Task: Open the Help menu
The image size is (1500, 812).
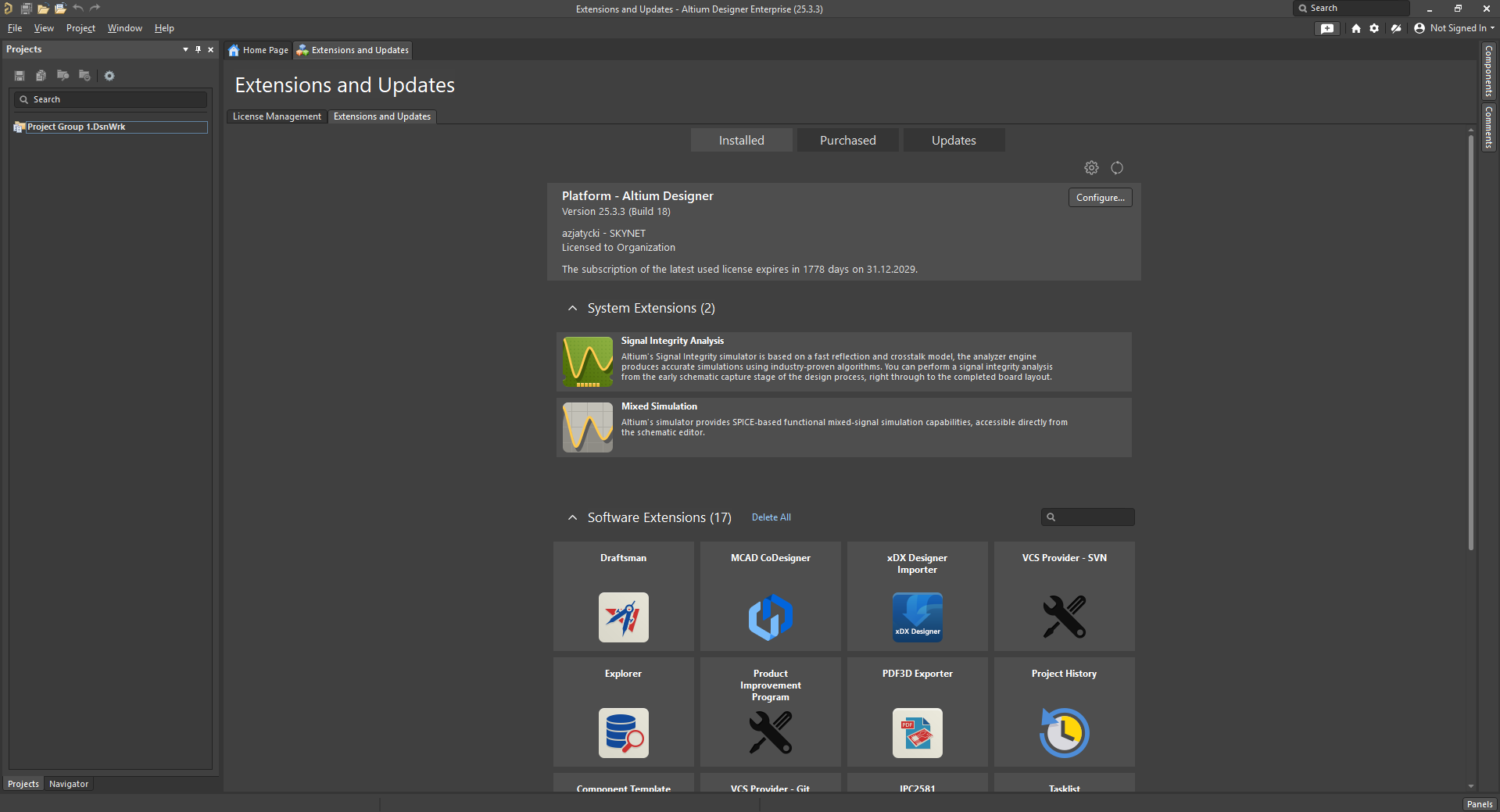Action: (164, 28)
